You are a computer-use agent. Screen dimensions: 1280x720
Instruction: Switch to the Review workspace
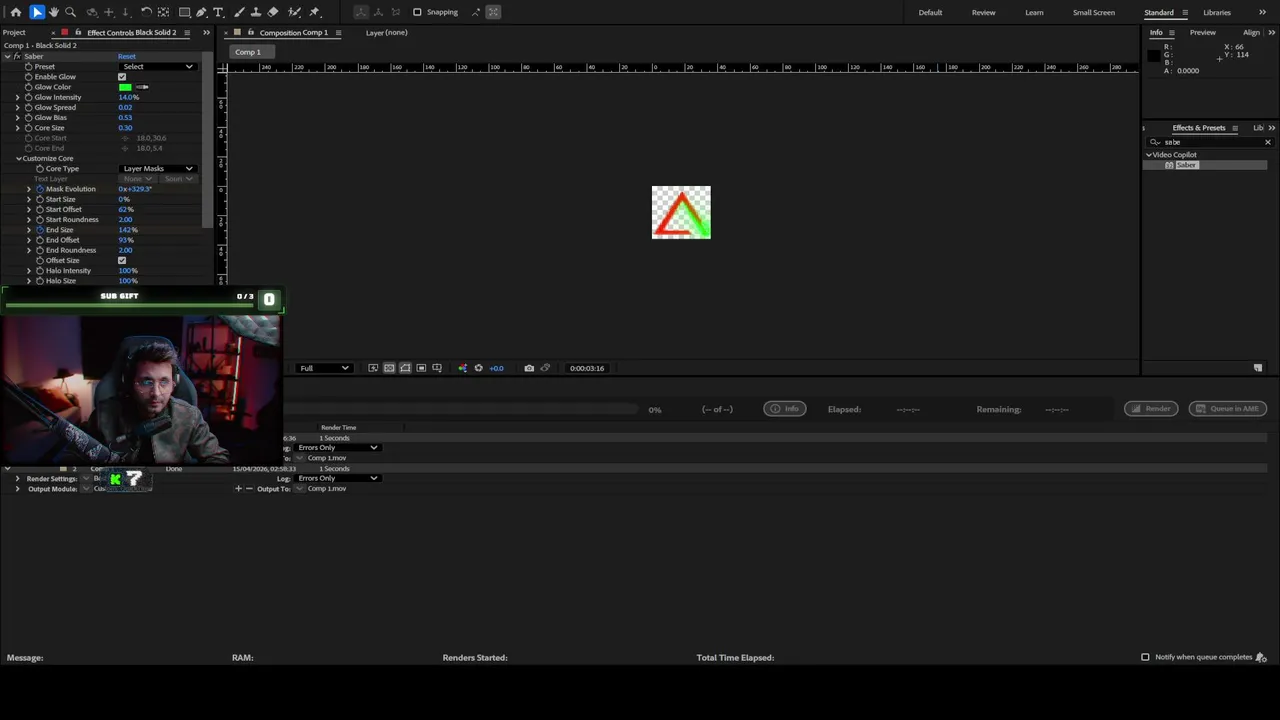tap(983, 13)
